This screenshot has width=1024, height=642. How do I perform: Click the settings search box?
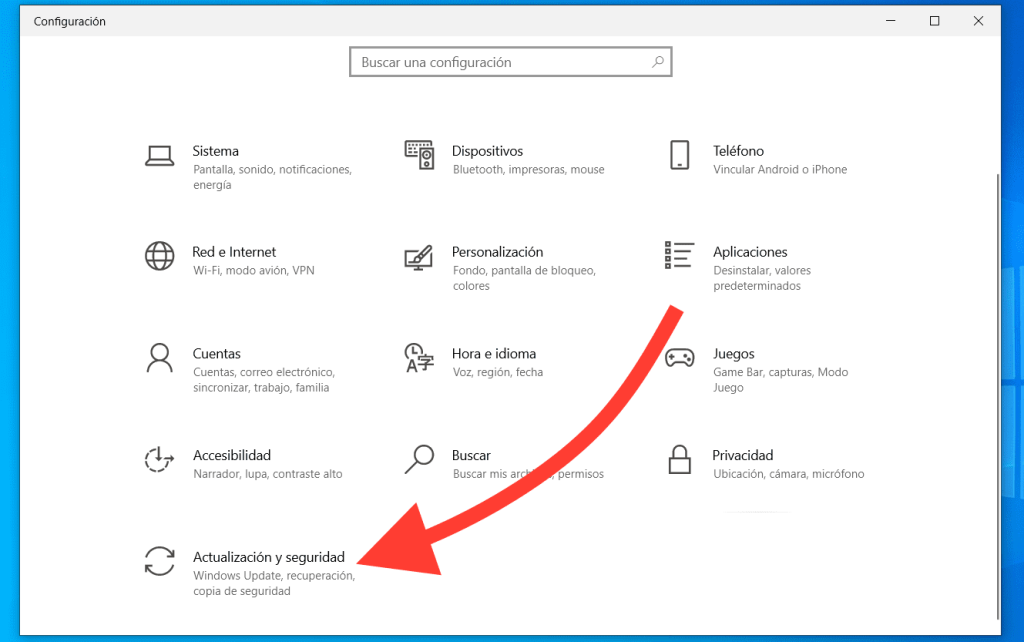(510, 61)
